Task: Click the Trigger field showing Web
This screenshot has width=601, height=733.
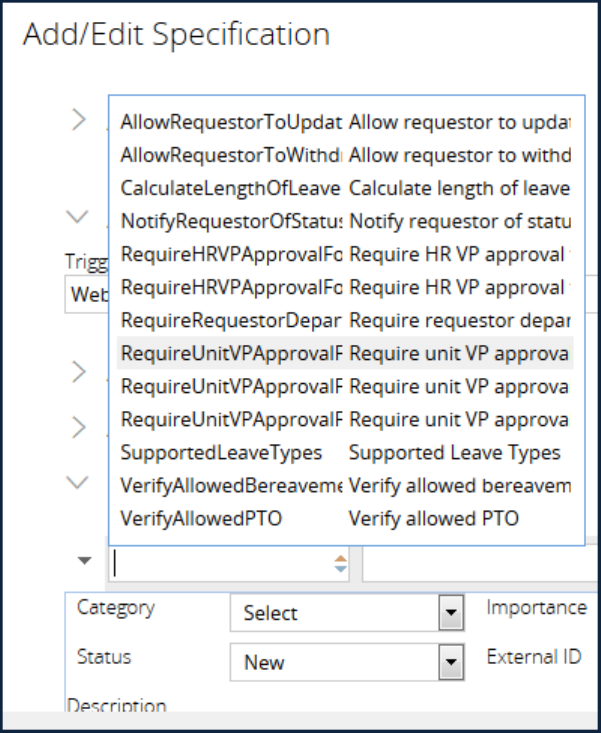Action: 86,296
